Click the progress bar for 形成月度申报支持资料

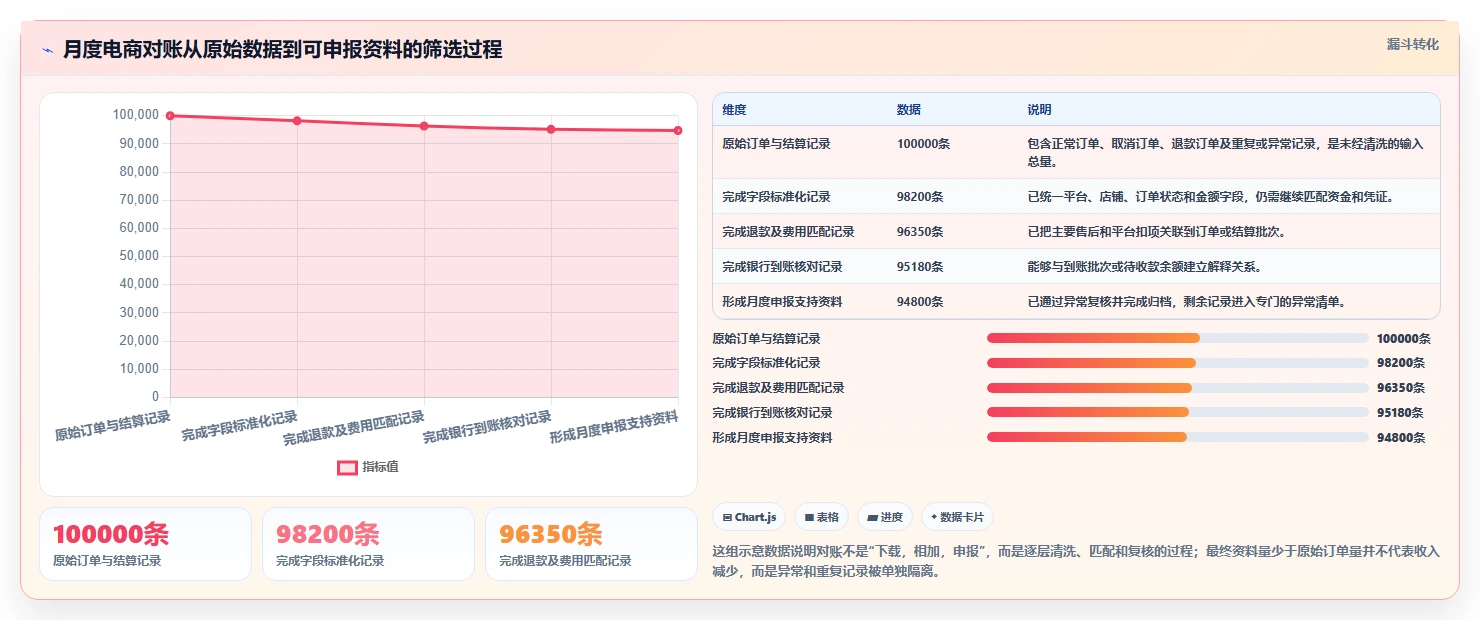[x=1178, y=437]
